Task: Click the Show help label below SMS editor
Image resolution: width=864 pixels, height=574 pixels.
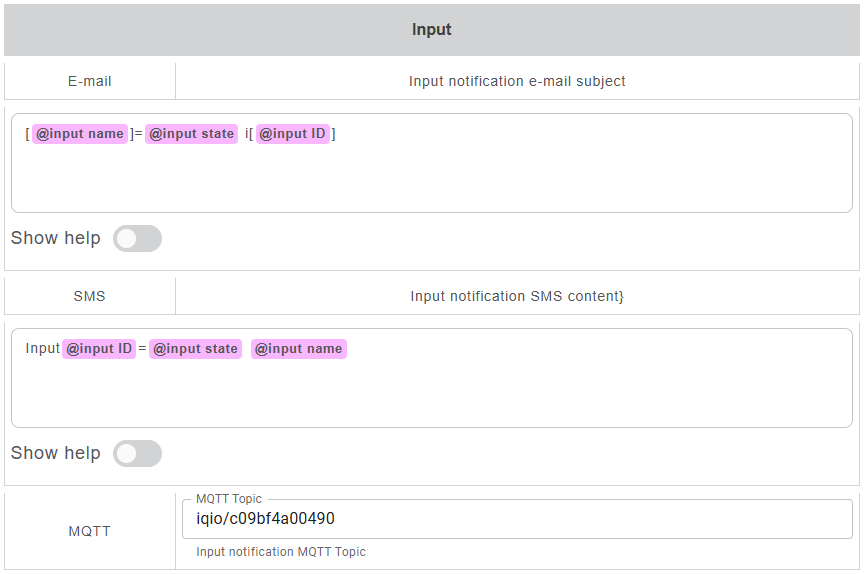Action: (x=56, y=453)
